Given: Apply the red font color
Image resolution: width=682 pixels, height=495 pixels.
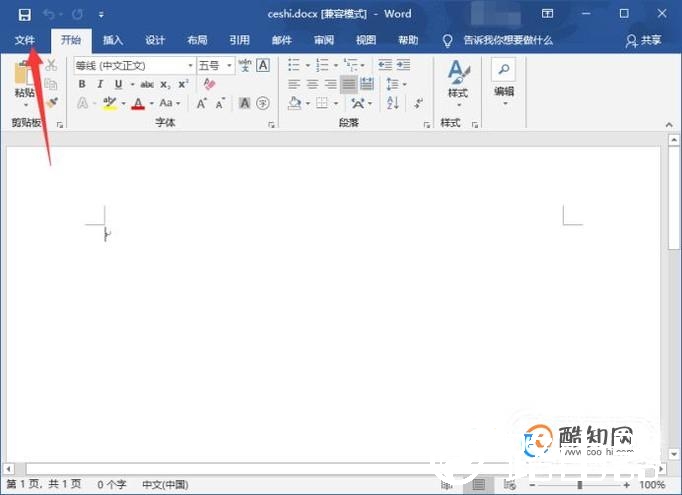Looking at the screenshot, I should click(138, 104).
